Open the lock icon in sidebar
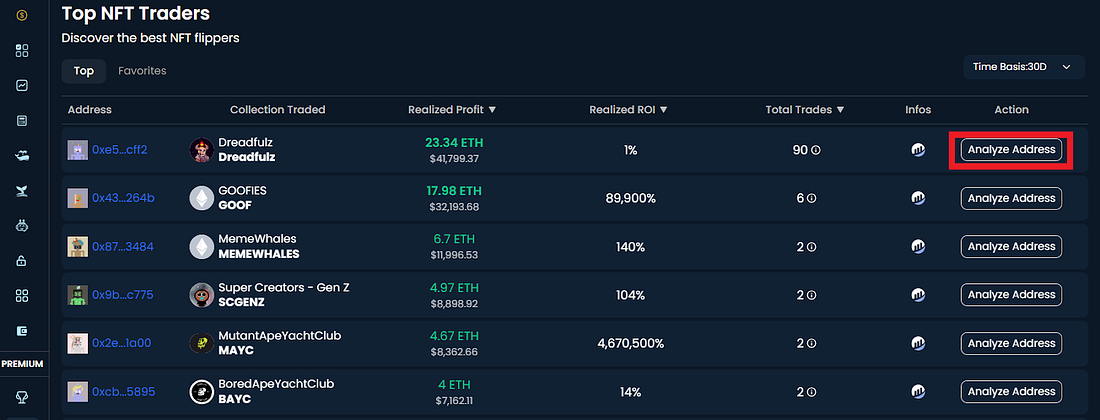Viewport: 1100px width, 420px height. 22,261
